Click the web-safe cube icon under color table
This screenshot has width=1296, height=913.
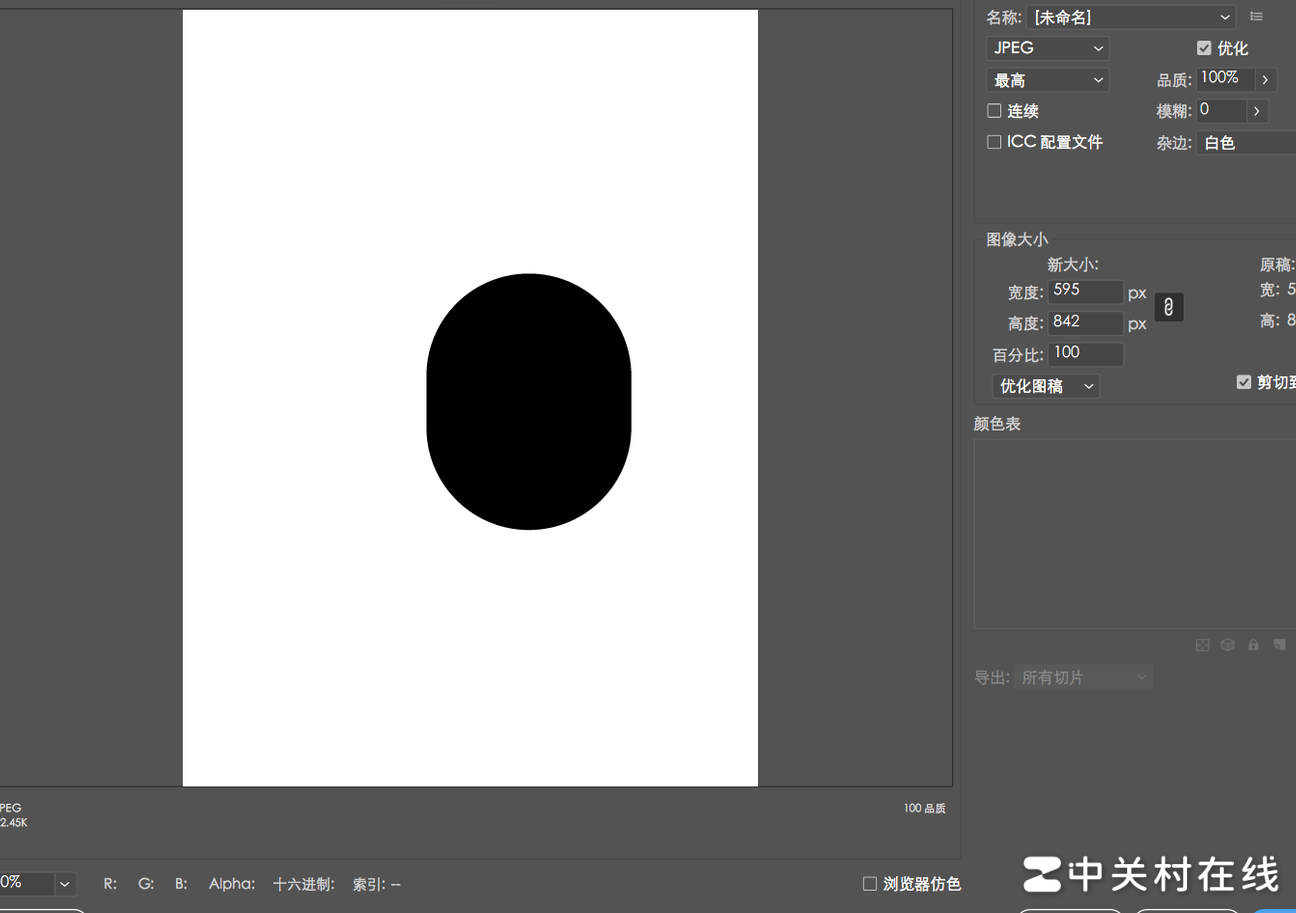(1228, 645)
